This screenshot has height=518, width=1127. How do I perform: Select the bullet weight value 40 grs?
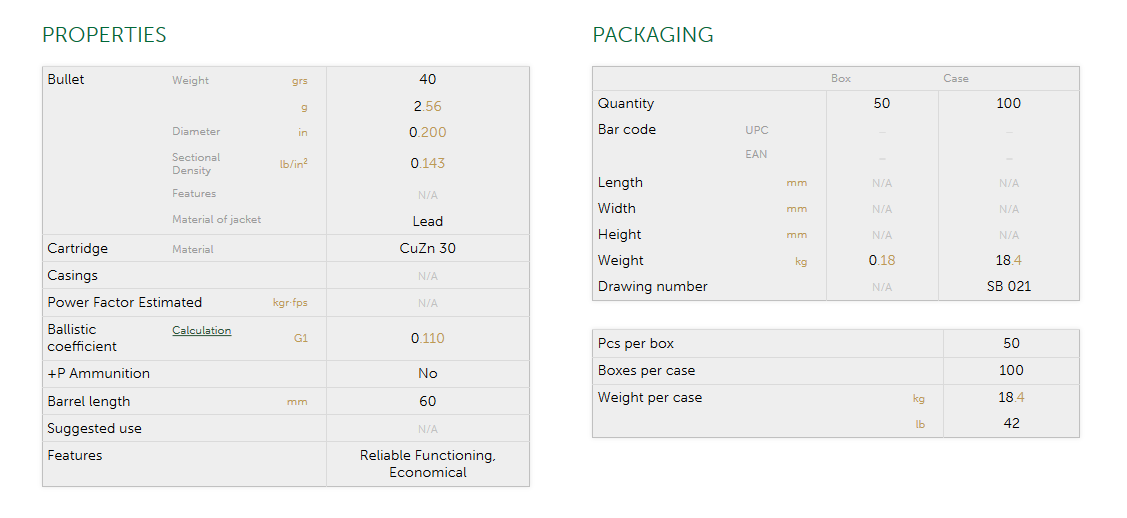428,80
